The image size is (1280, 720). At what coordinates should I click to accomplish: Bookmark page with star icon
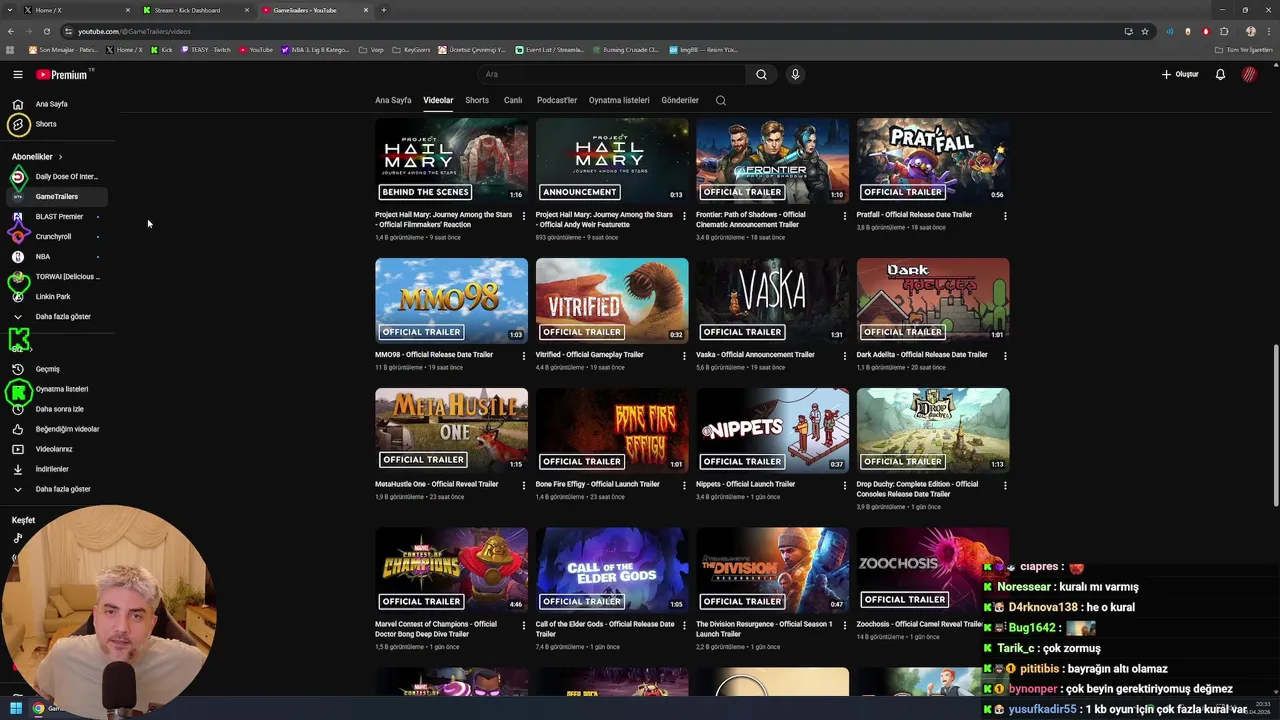tap(1145, 31)
